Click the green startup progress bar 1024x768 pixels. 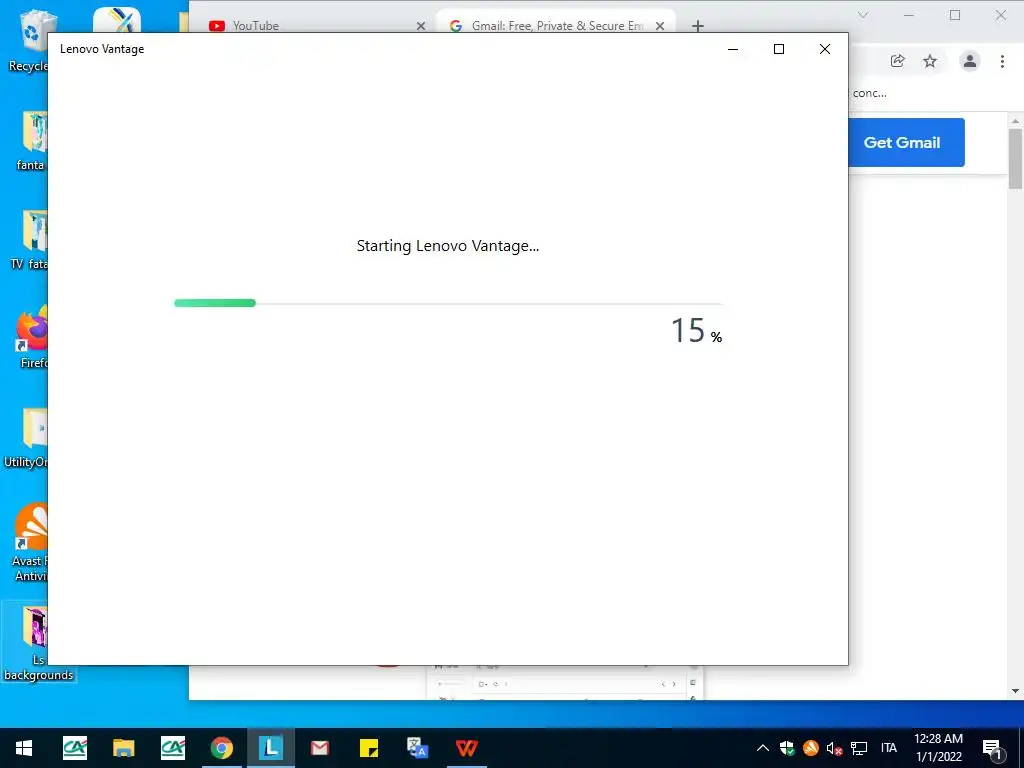215,303
